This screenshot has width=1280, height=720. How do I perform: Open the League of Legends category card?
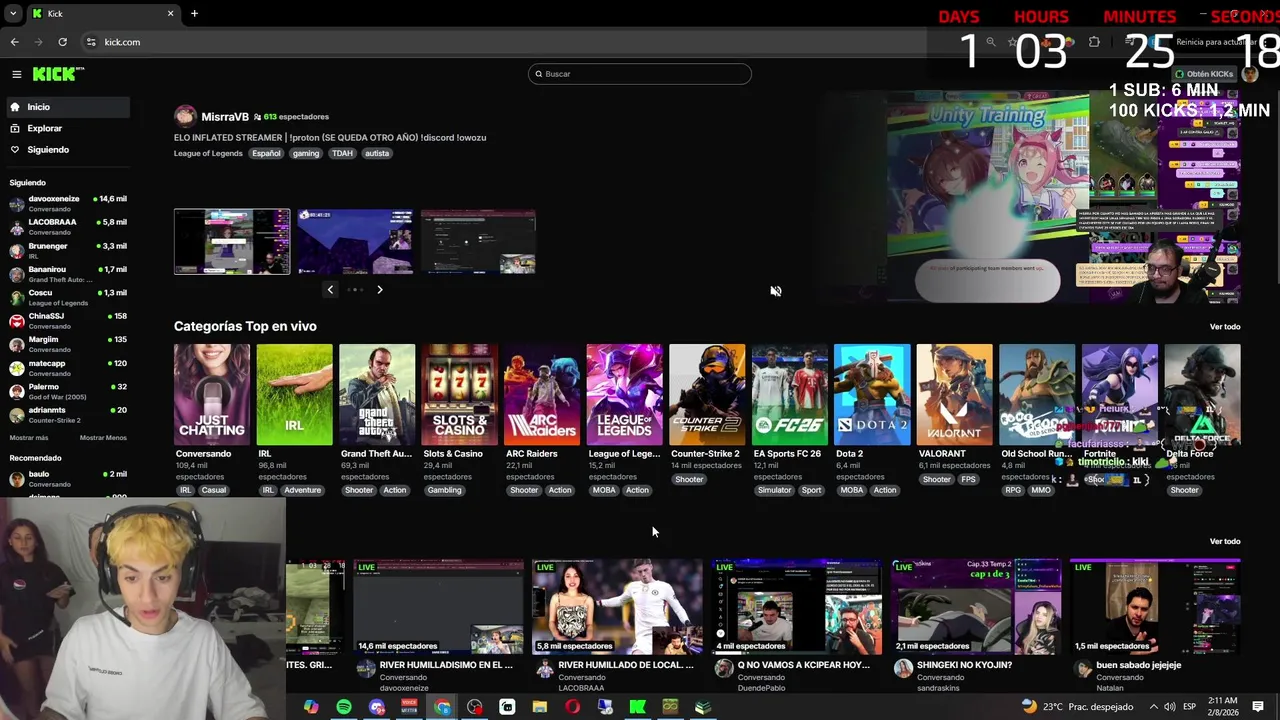(x=625, y=394)
